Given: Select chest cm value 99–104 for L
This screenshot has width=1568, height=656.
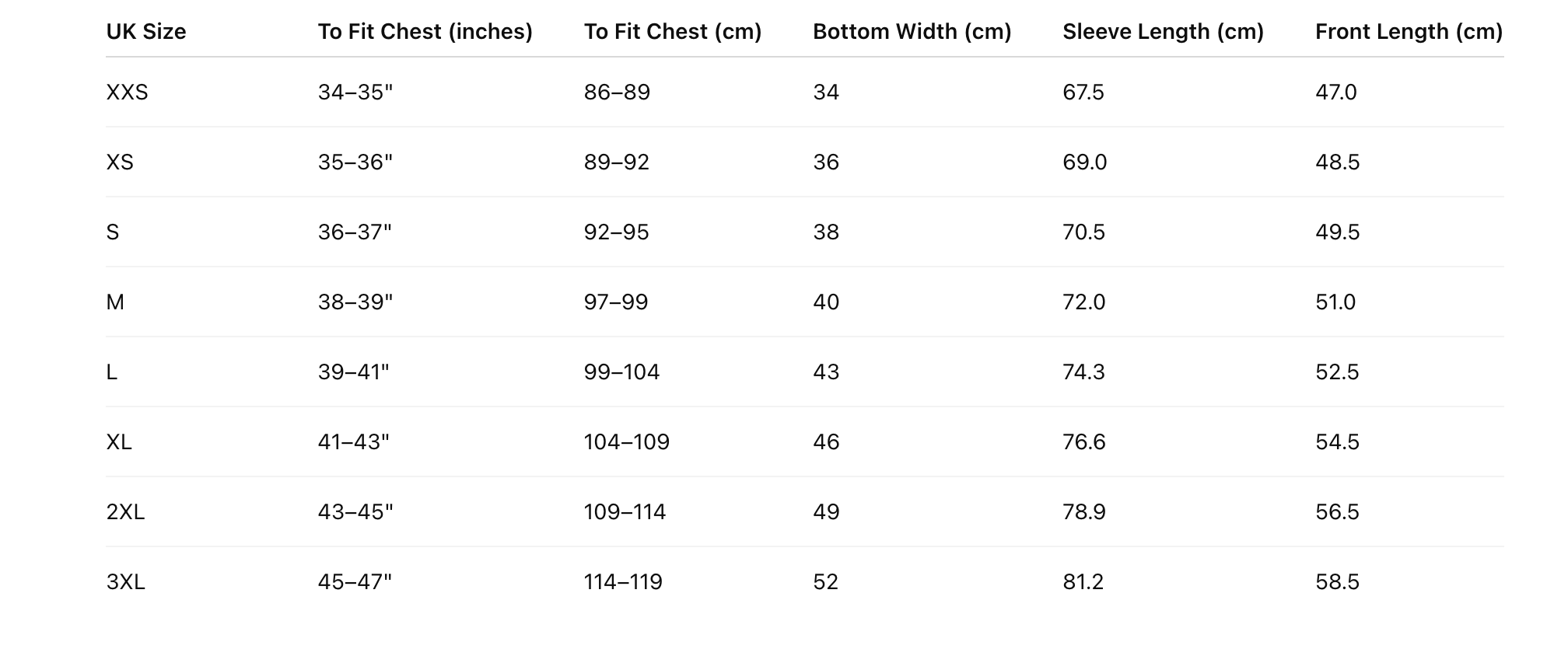Looking at the screenshot, I should 621,372.
